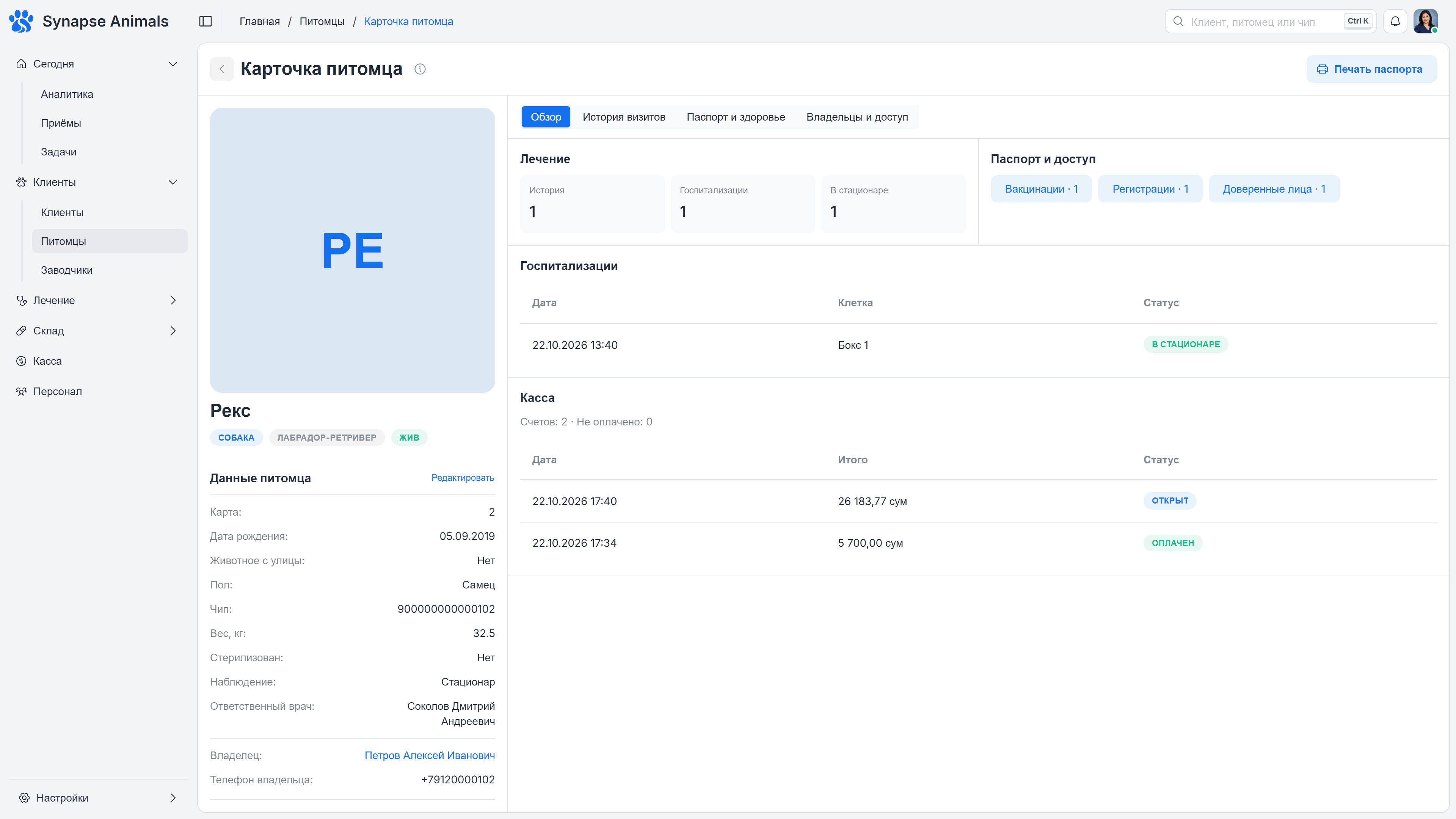Click owner phone +79120000102
1456x819 pixels.
[x=458, y=780]
